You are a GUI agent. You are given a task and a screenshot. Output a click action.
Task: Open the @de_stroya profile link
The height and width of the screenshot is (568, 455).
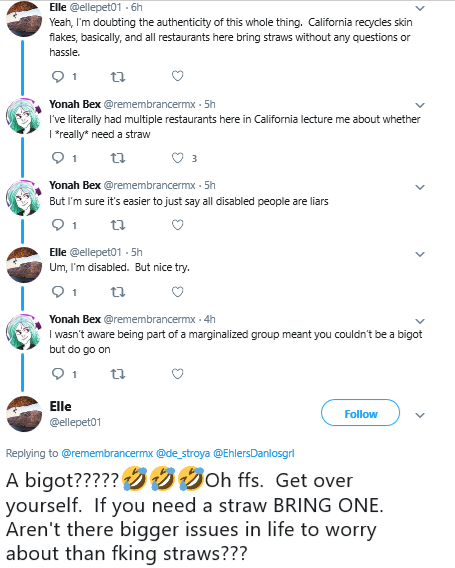[183, 453]
